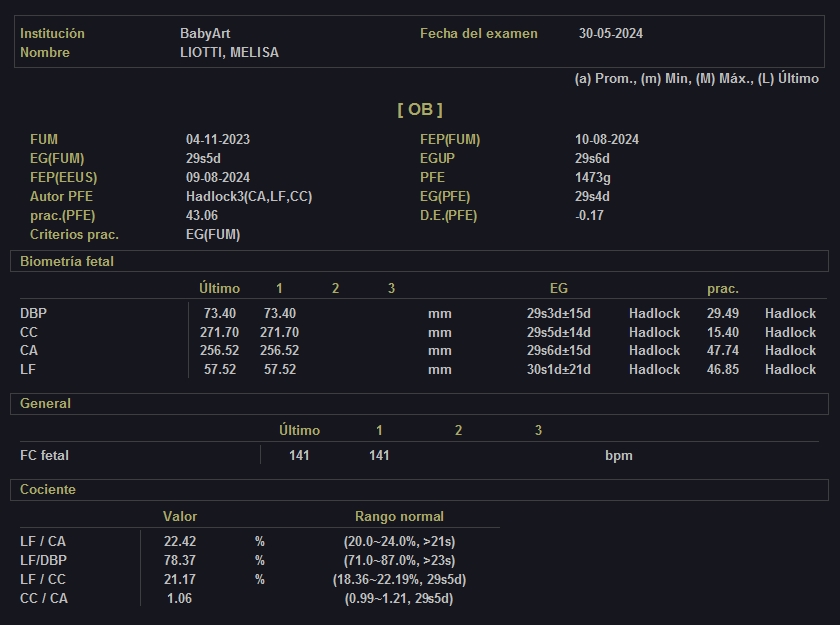Viewport: 840px width, 625px height.
Task: Click the D.E.(PFE) value -0.17
Action: (x=590, y=216)
